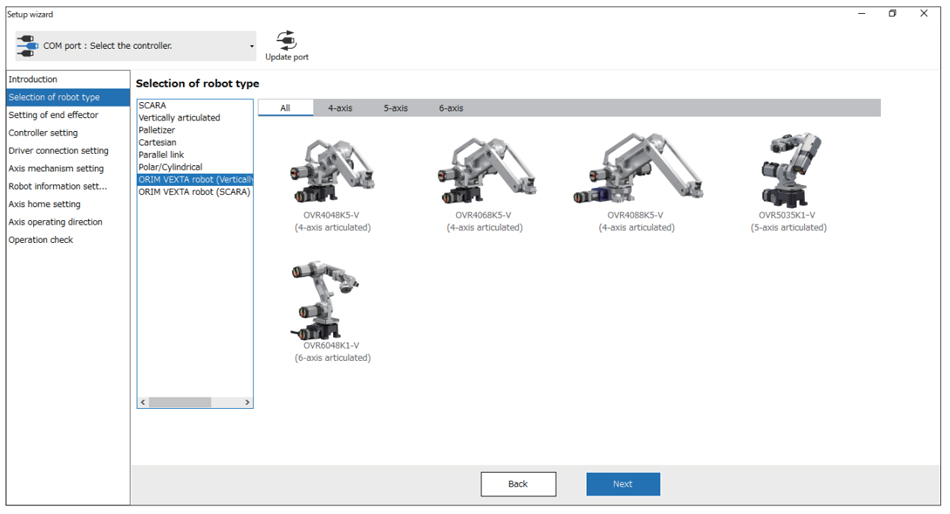Image resolution: width=950 pixels, height=514 pixels.
Task: Open Setting of end effector step
Action: coord(54,115)
